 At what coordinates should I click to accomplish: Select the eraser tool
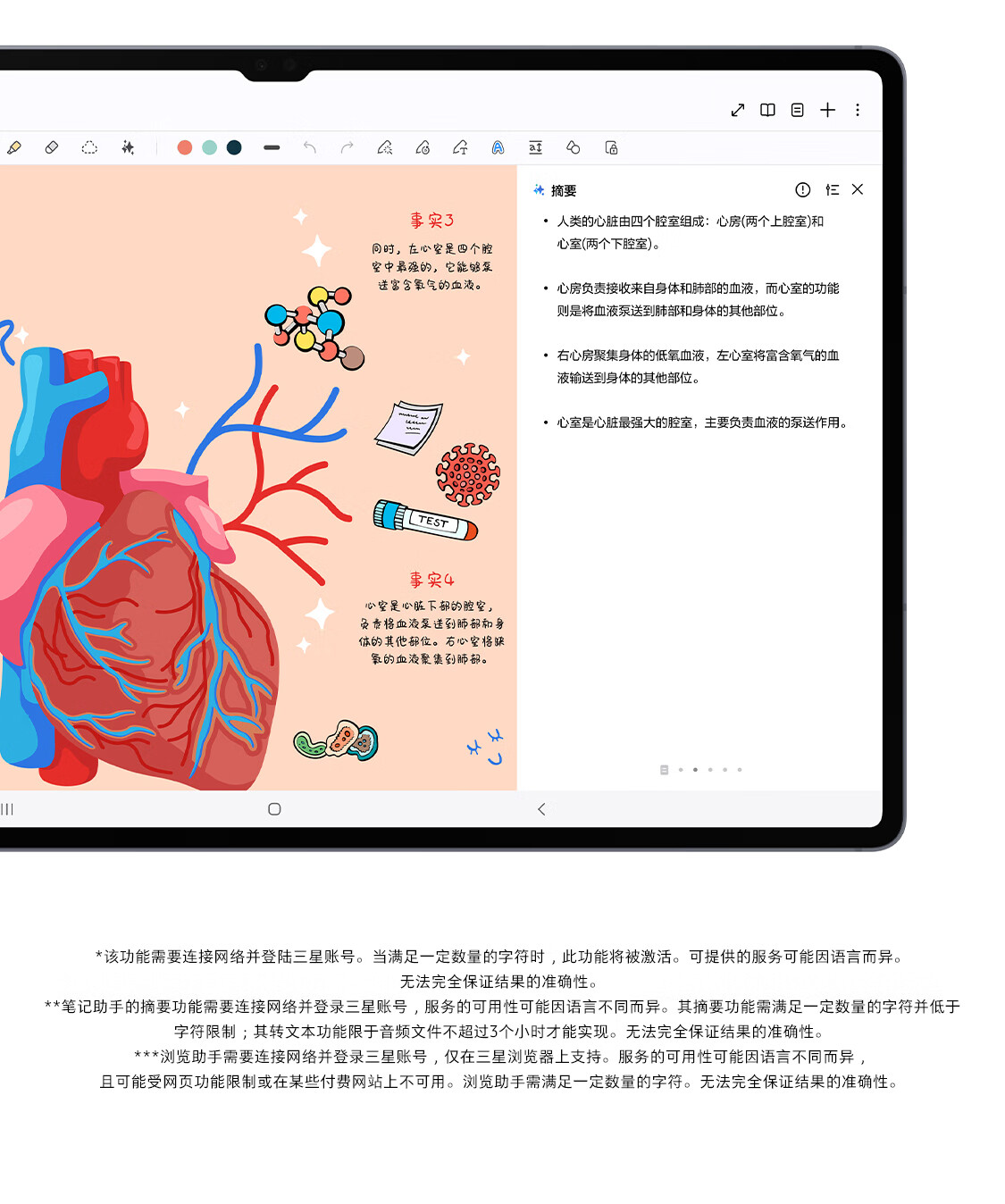(52, 147)
